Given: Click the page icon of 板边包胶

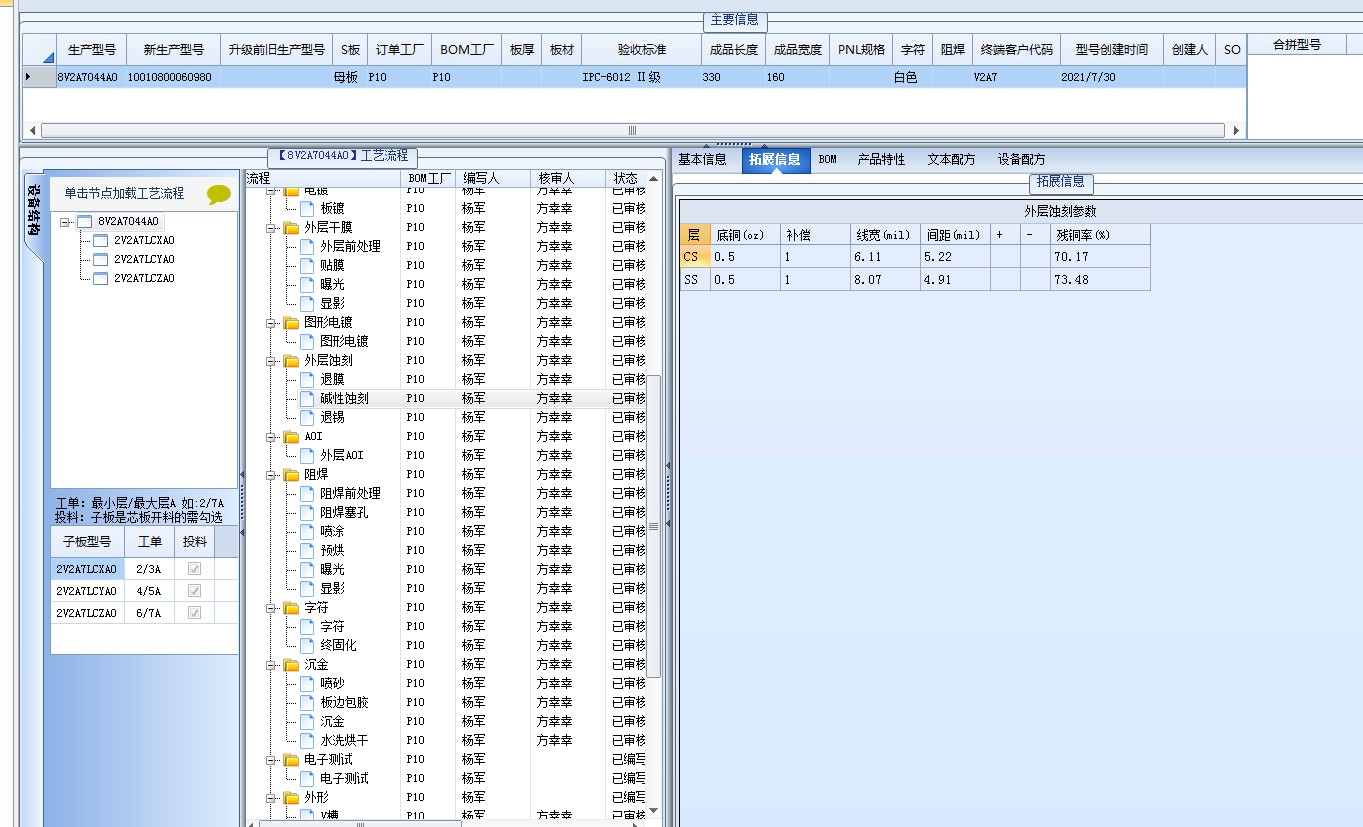Looking at the screenshot, I should pyautogui.click(x=307, y=702).
